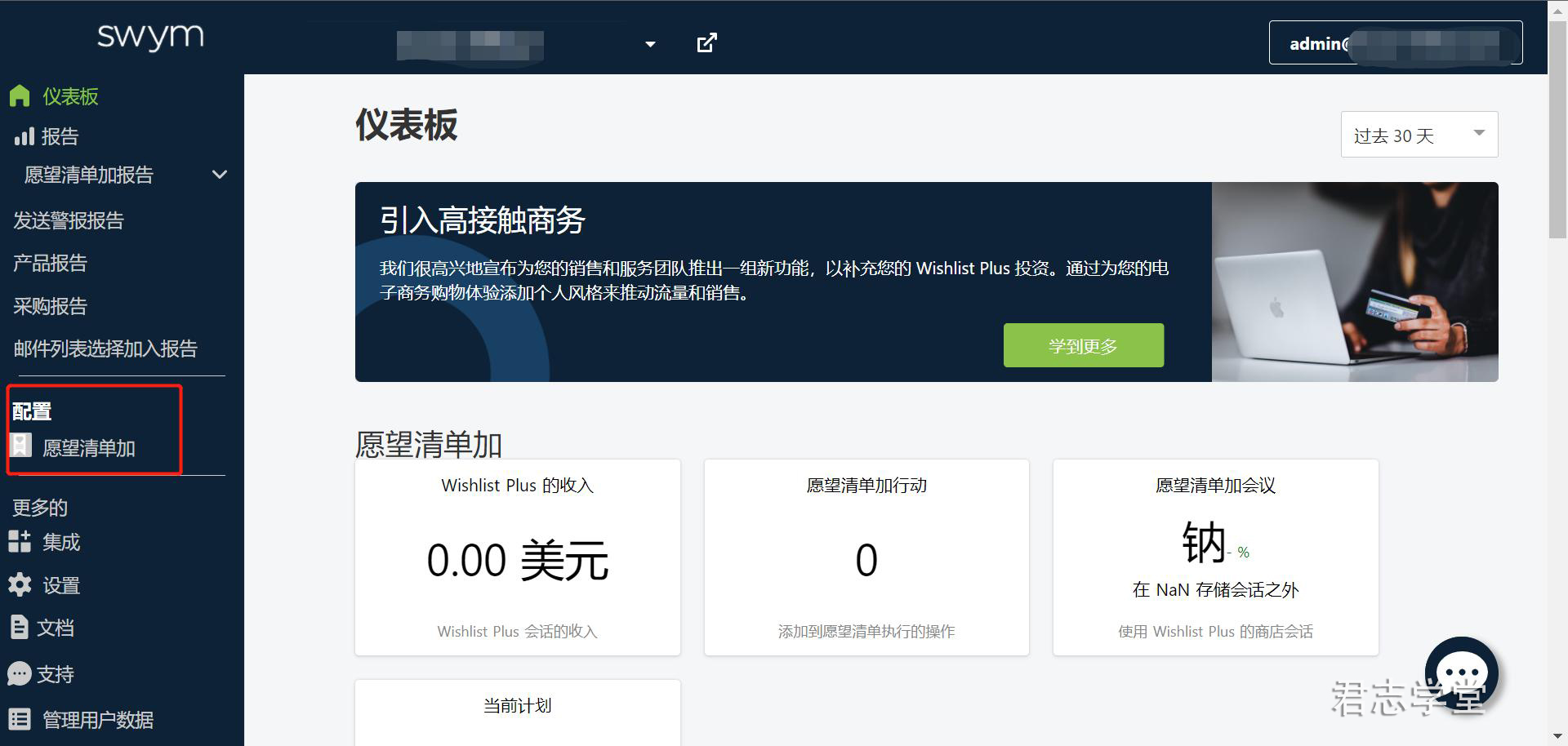This screenshot has height=746, width=1568.
Task: Click the gear icon beside 设置
Action: [x=20, y=584]
